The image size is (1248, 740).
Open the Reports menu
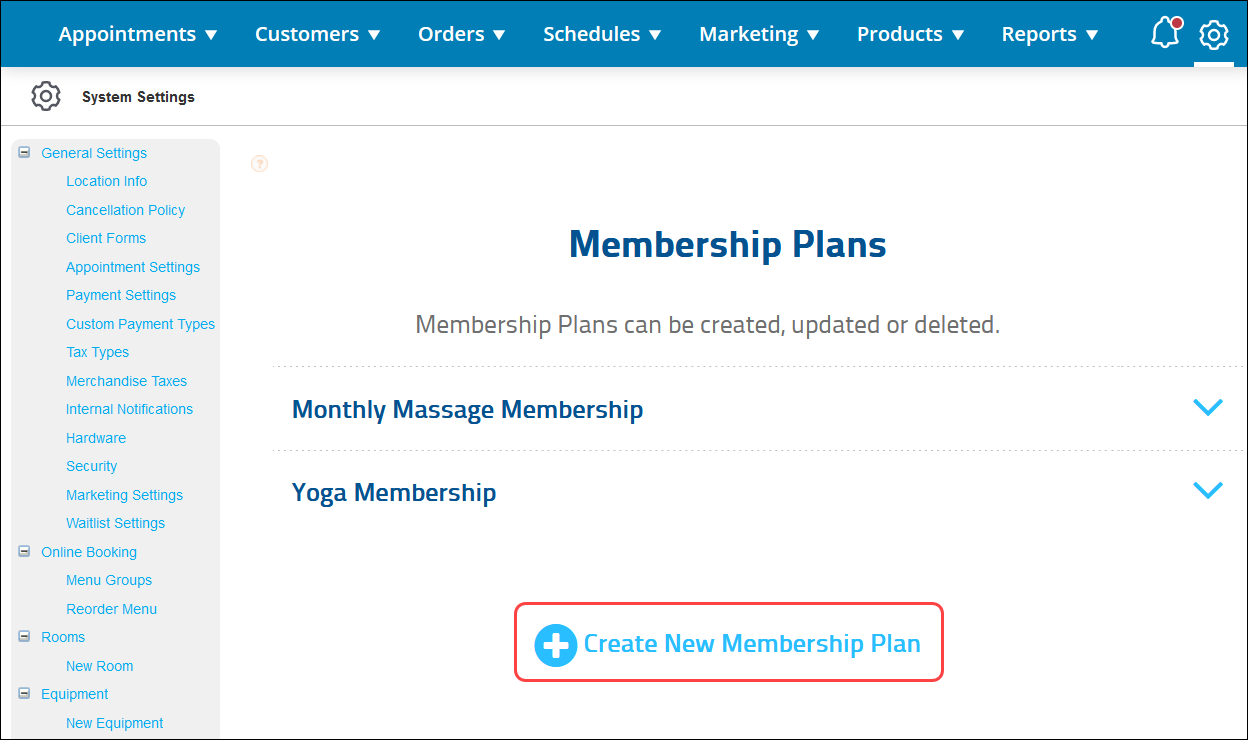click(x=1049, y=33)
